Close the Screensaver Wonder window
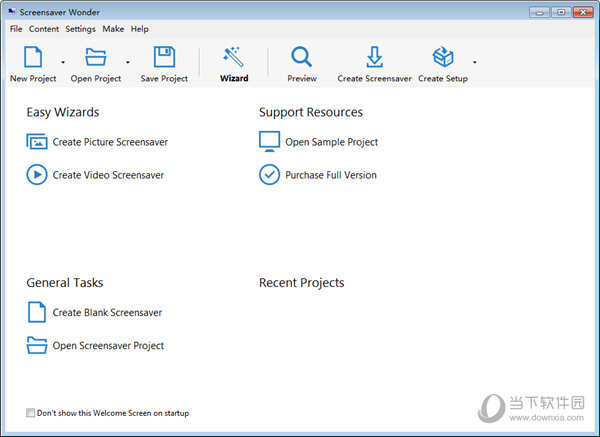The width and height of the screenshot is (600, 437). [583, 12]
